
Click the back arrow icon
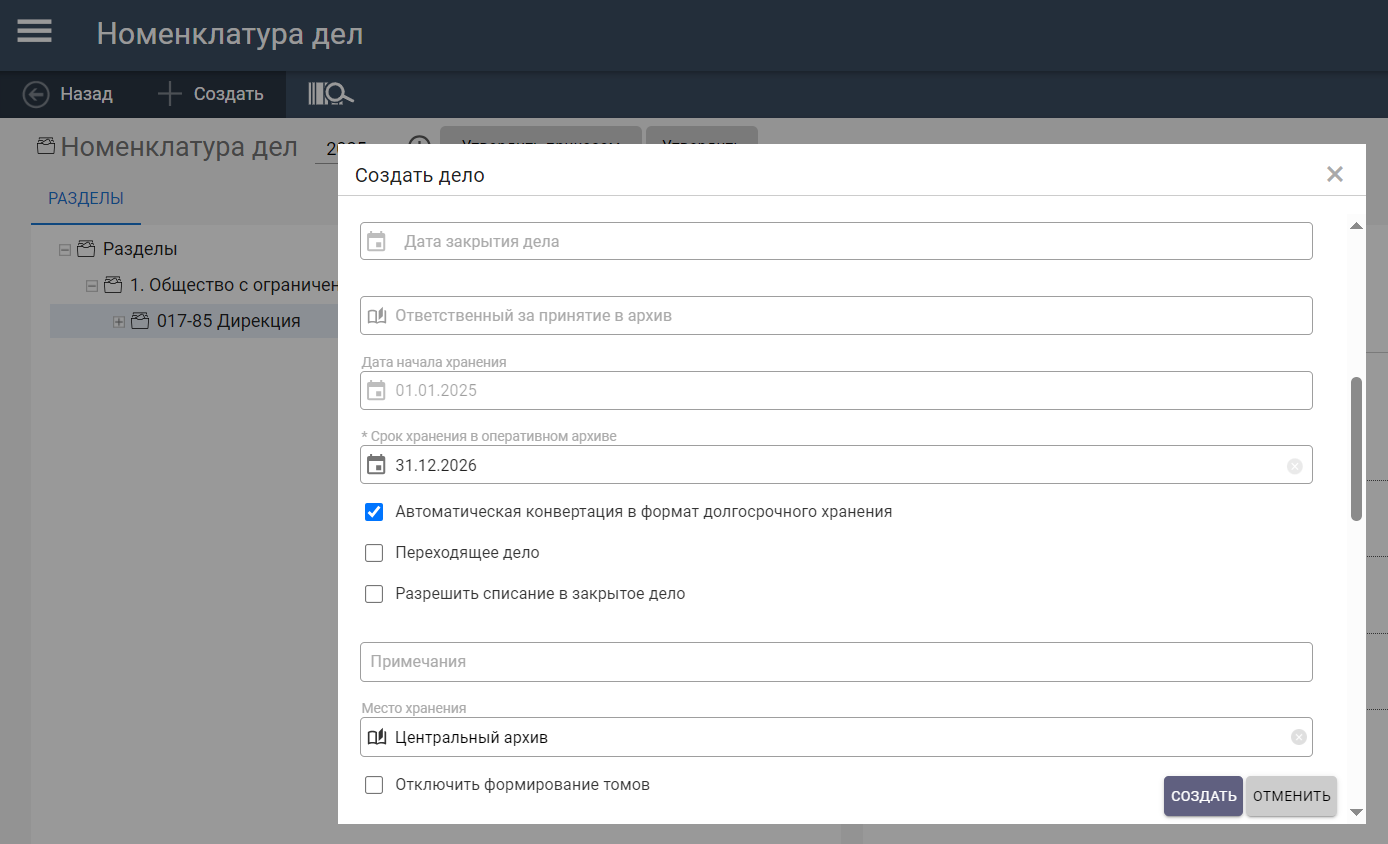point(36,94)
